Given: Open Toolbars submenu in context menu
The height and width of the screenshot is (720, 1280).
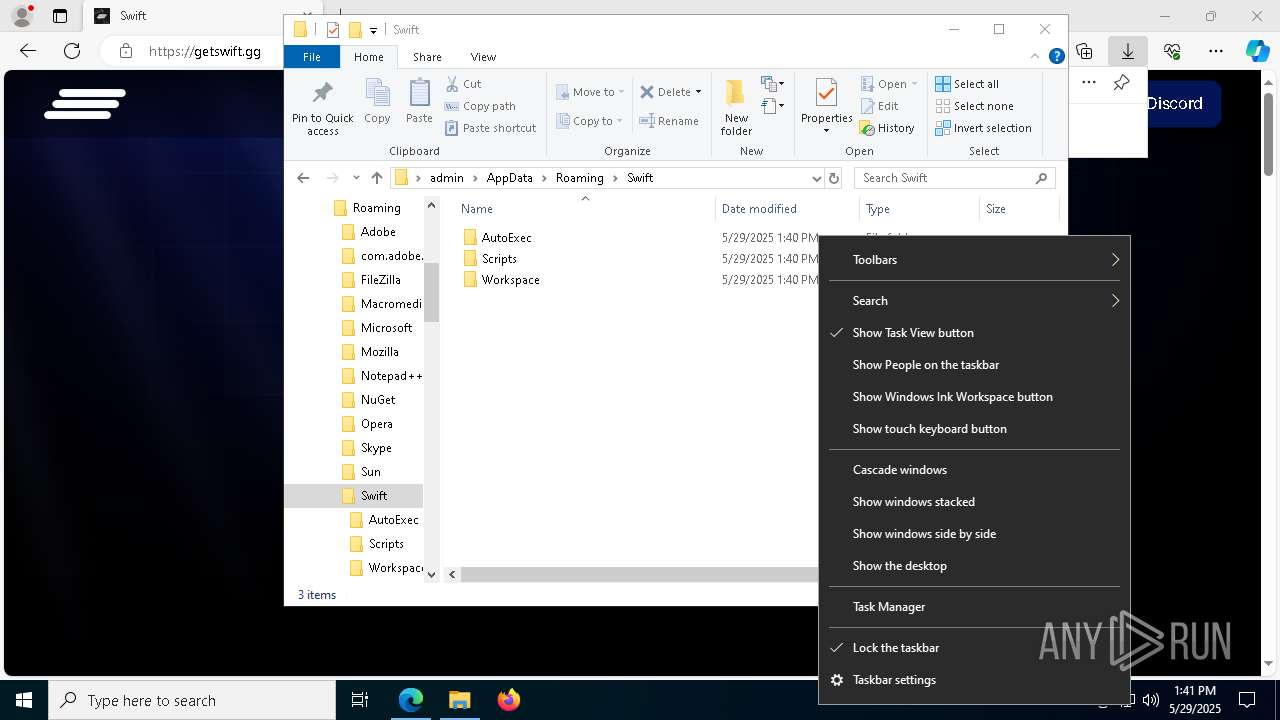Looking at the screenshot, I should (x=974, y=260).
